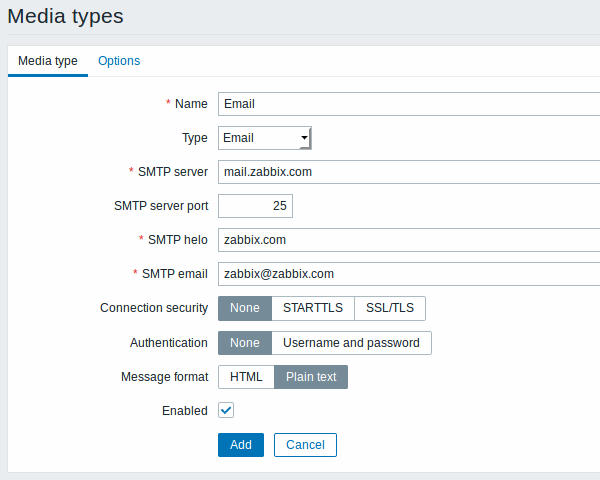Focus the SMTP server field

[409, 172]
